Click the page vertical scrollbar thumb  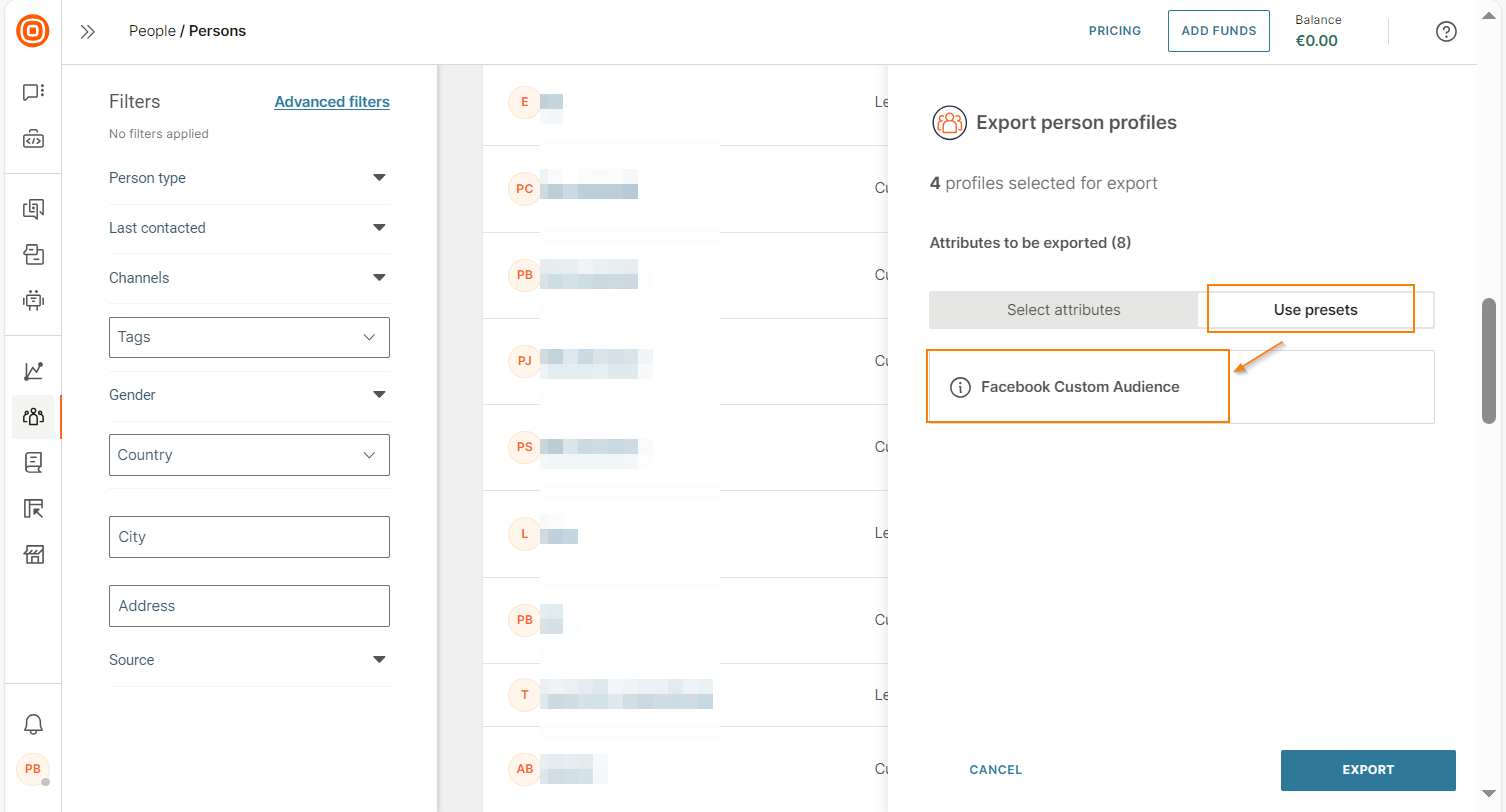point(1488,361)
